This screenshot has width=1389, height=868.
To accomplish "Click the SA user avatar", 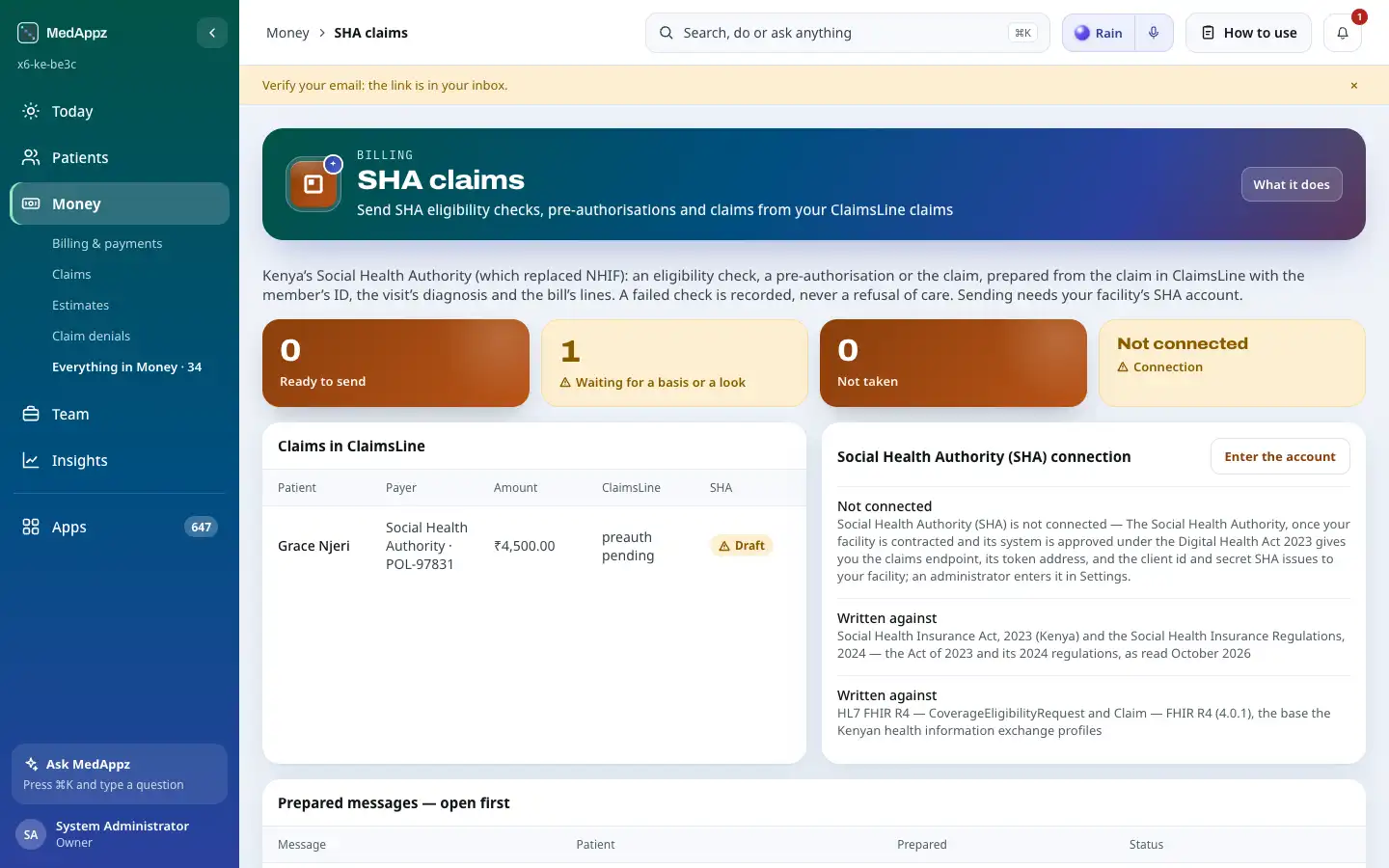I will (31, 834).
